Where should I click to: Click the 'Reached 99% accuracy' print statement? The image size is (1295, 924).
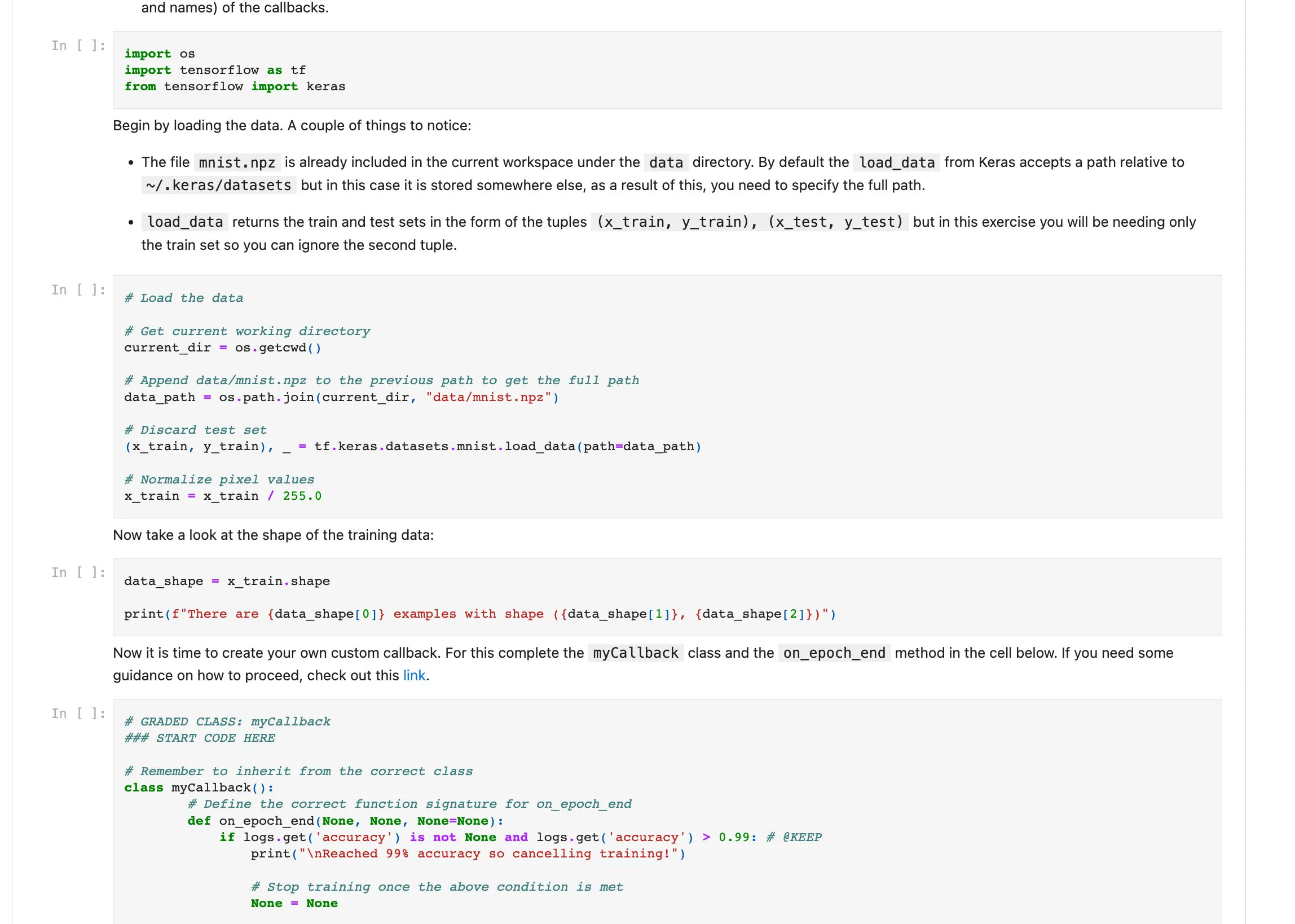pyautogui.click(x=468, y=853)
